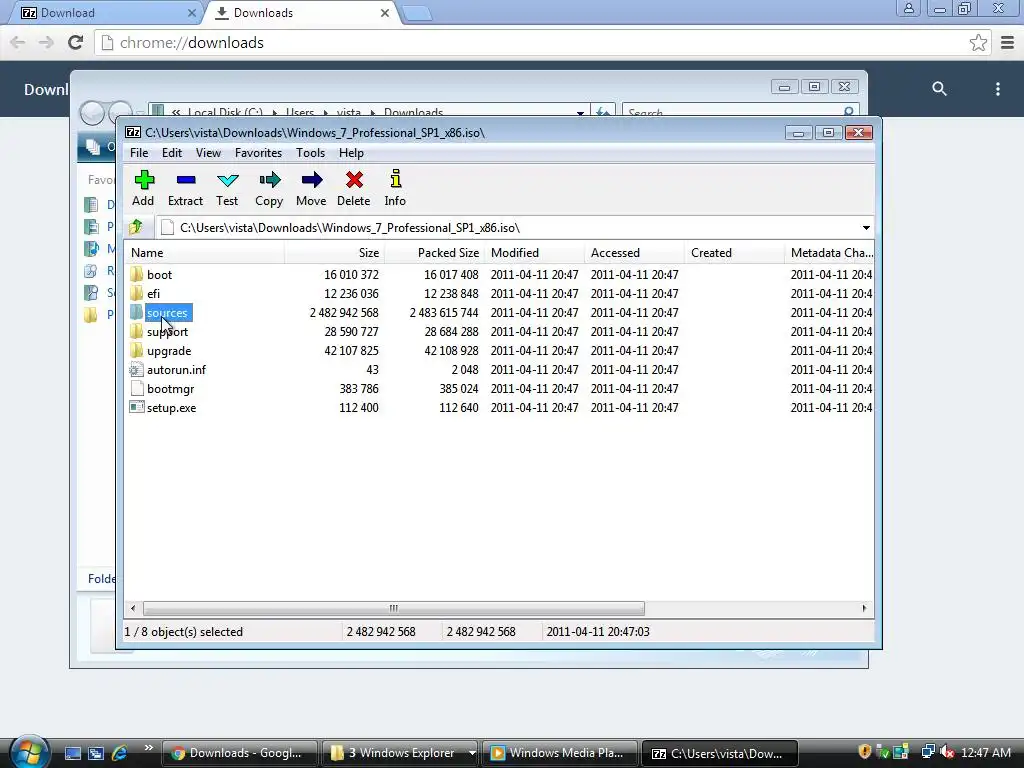Click the horizontal scrollbar thumb in 7-Zip
The width and height of the screenshot is (1024, 768).
pyautogui.click(x=394, y=608)
